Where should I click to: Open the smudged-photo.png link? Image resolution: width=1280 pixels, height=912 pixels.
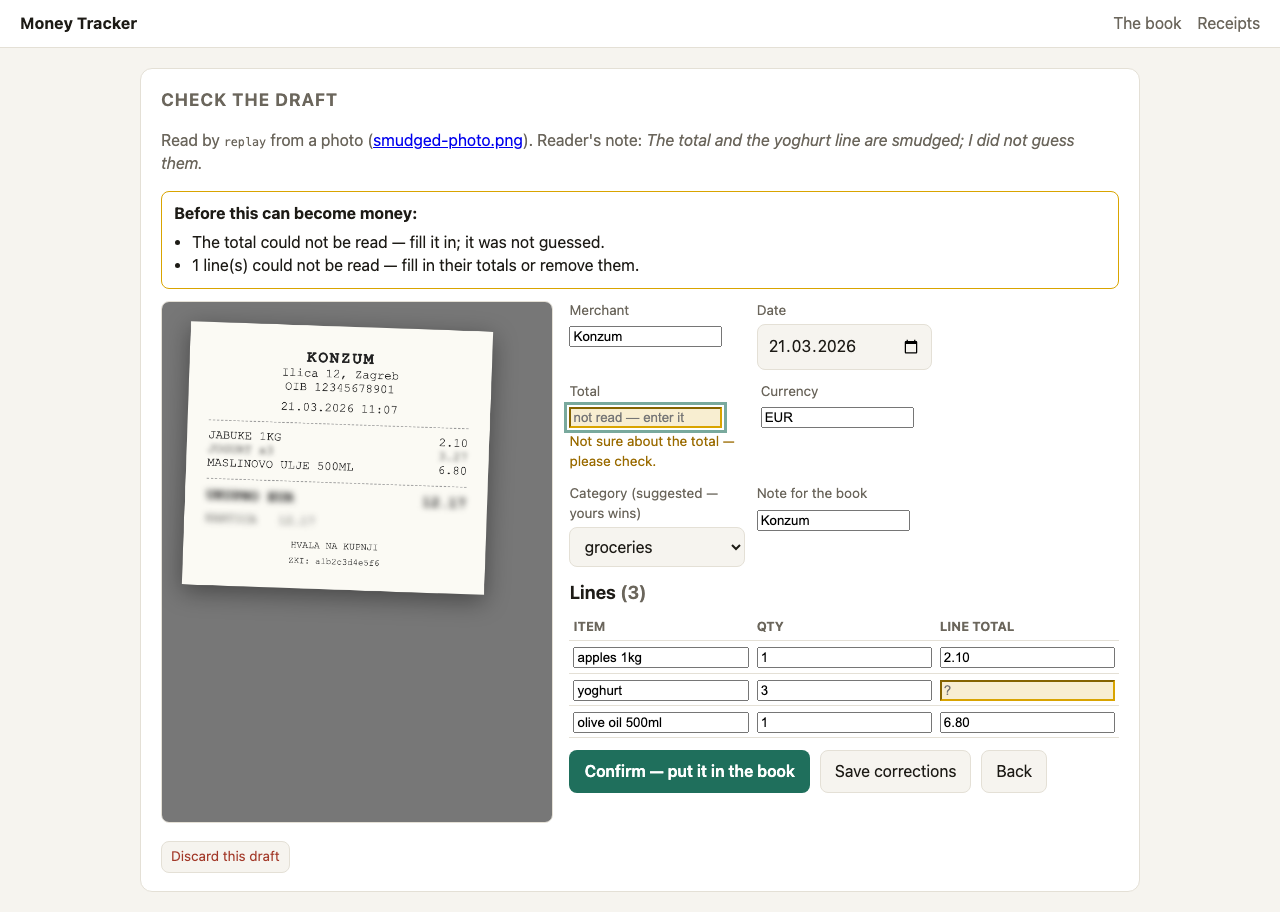pos(448,140)
